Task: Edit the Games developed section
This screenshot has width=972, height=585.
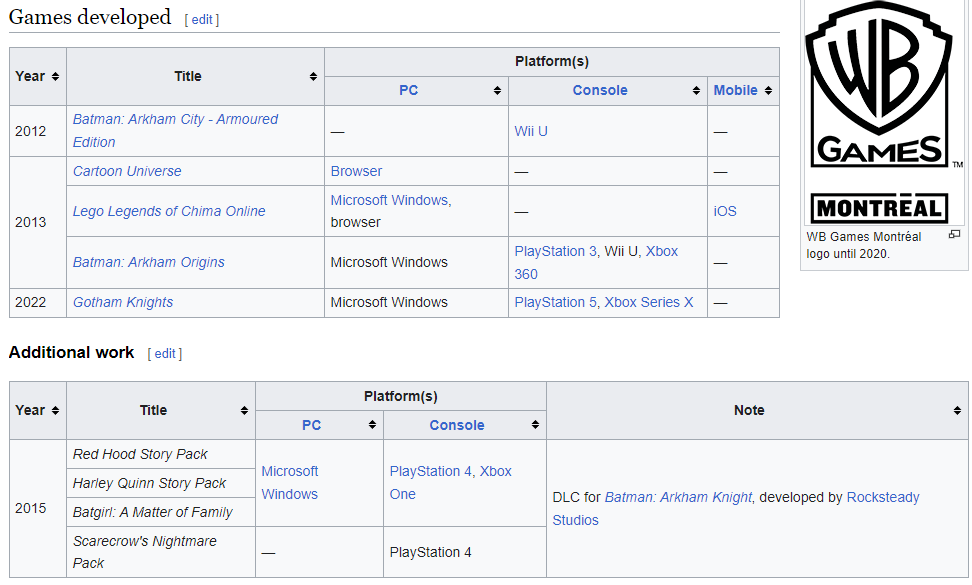Action: tap(202, 20)
